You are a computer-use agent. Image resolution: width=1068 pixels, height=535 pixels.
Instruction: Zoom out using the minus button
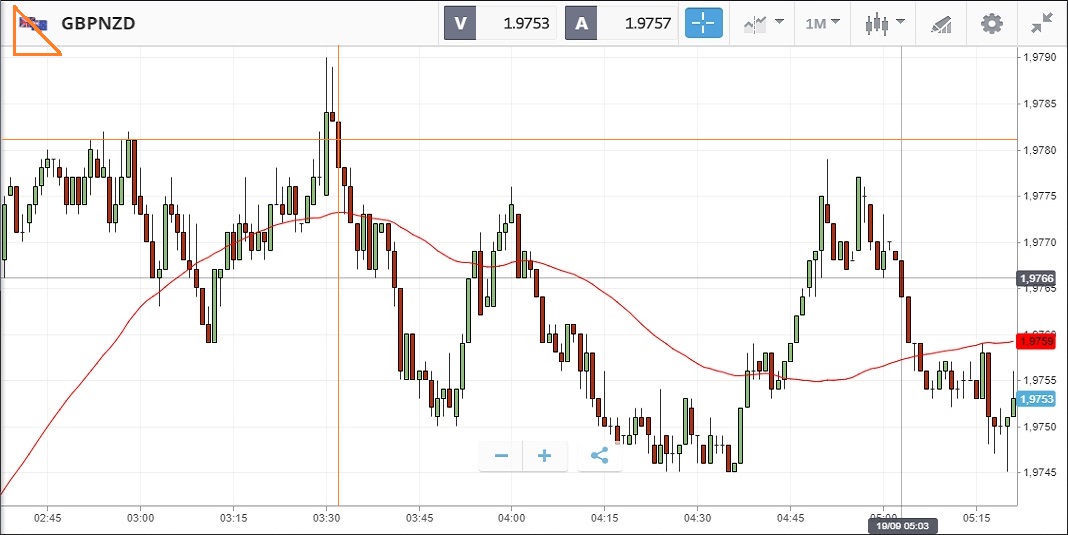[501, 456]
